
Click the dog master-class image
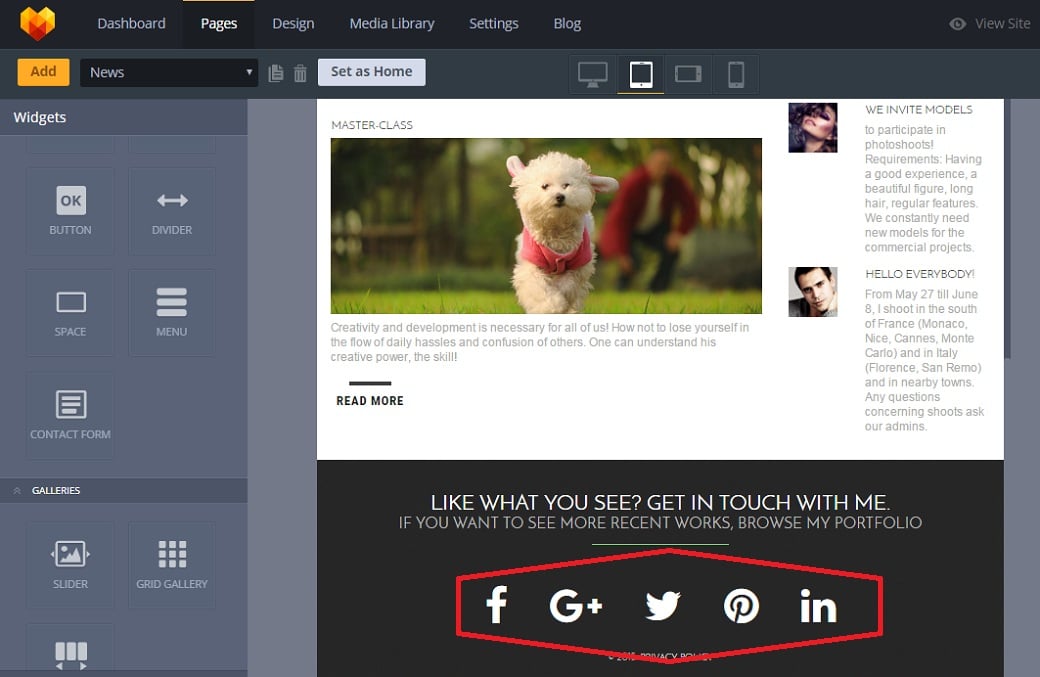[546, 226]
